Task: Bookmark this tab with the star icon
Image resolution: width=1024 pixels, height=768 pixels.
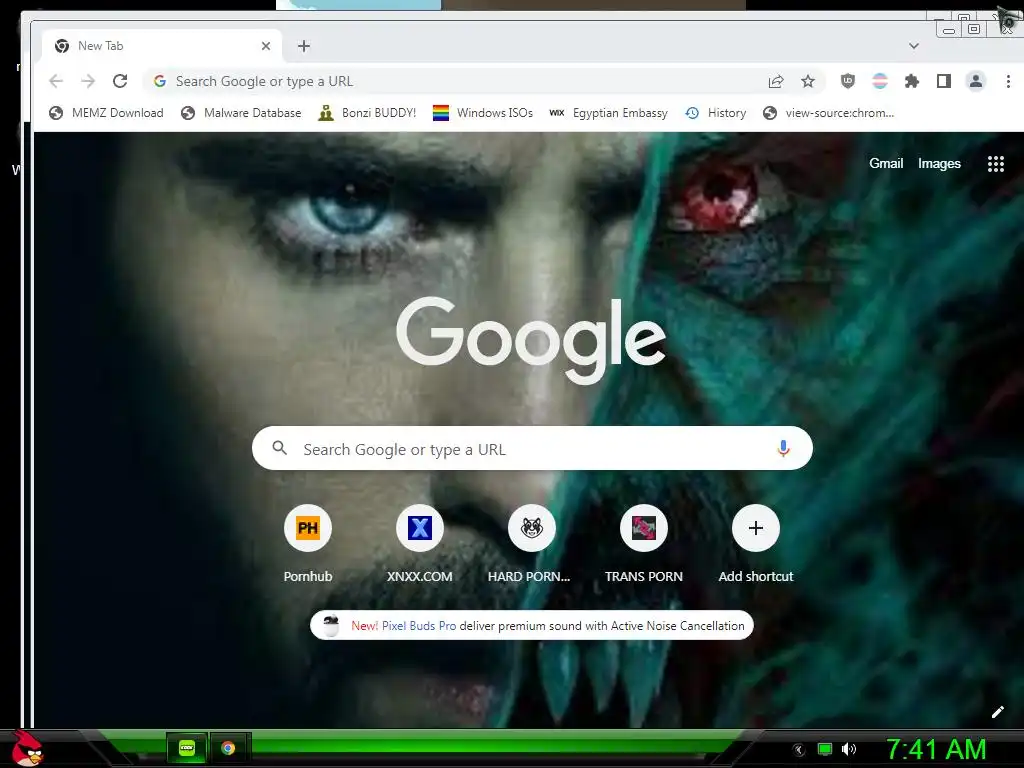Action: tap(808, 81)
